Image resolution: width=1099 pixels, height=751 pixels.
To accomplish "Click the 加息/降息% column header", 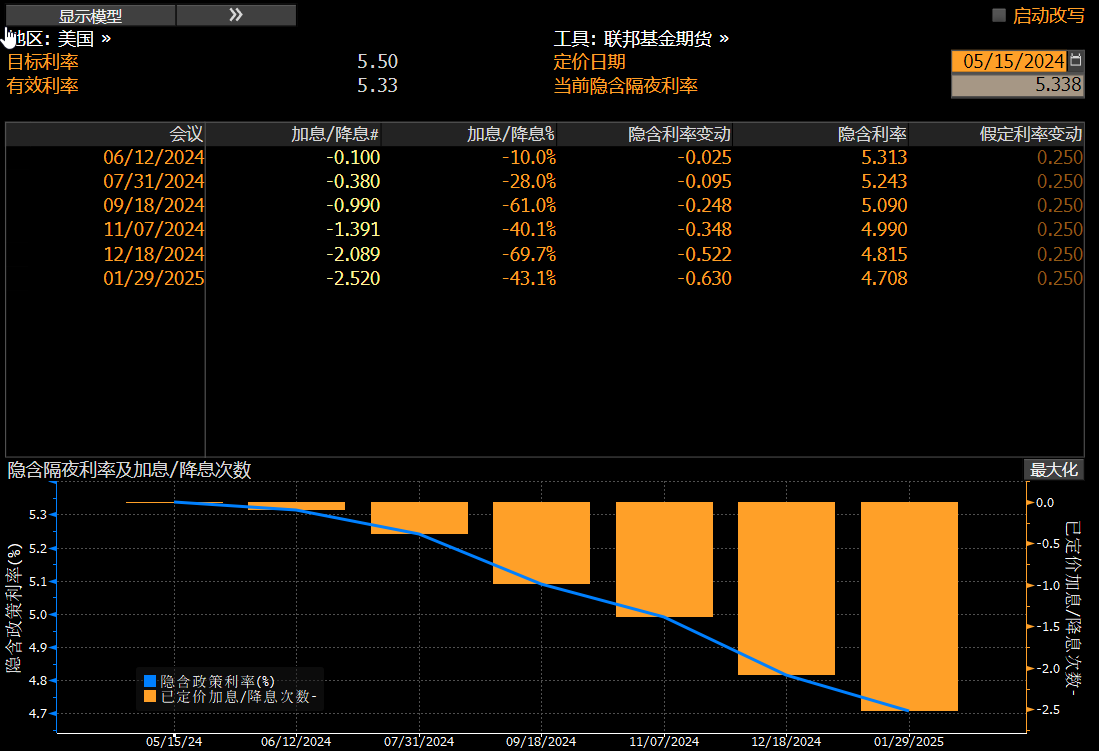I will tap(510, 134).
